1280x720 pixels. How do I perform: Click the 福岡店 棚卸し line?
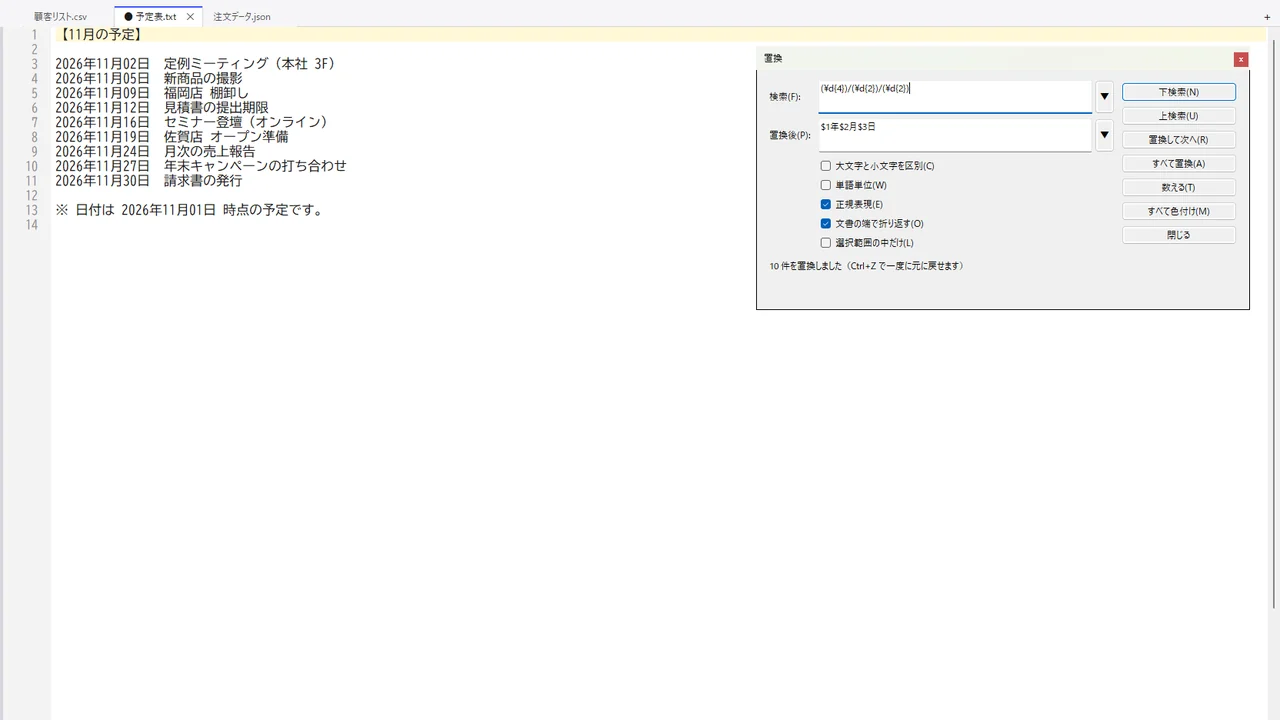tap(152, 93)
